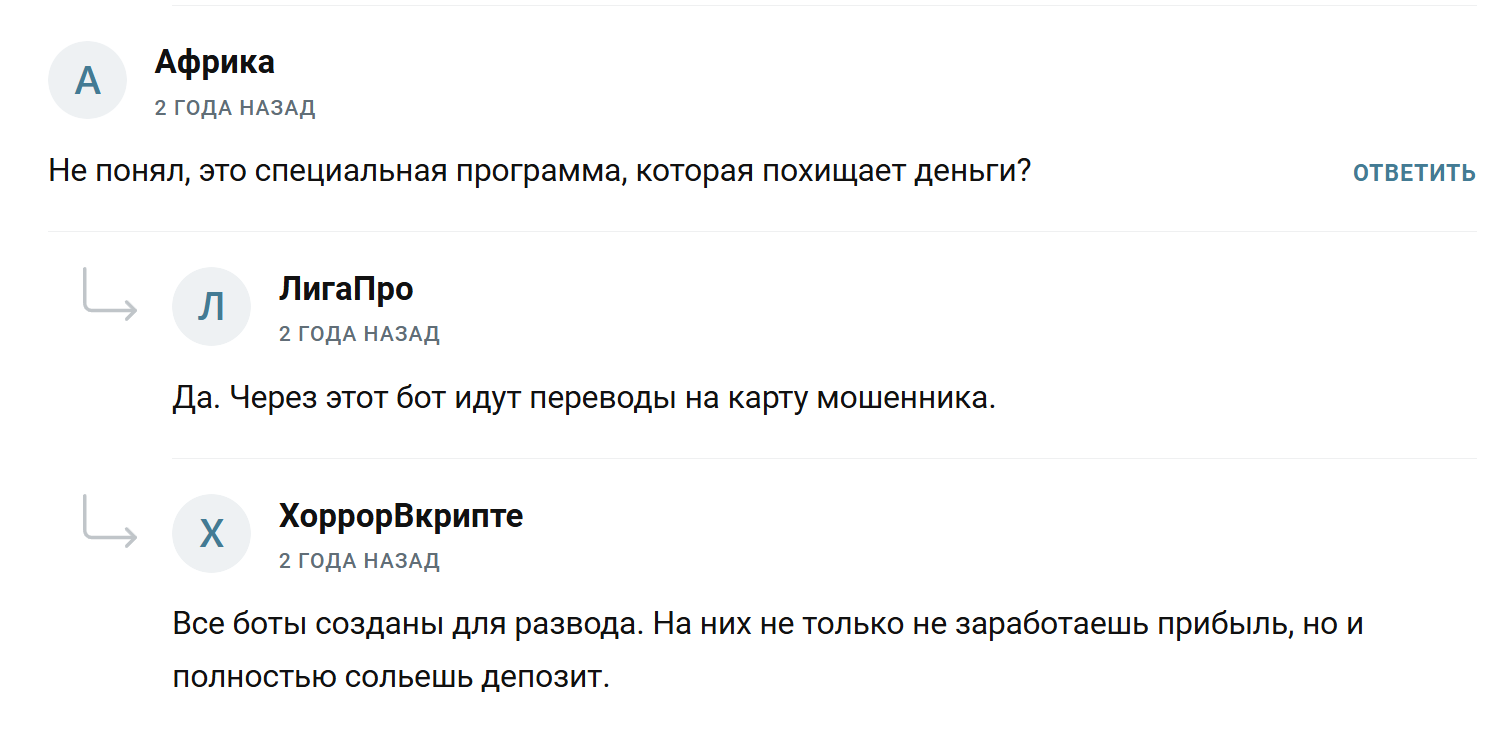Viewport: 1505px width, 733px height.
Task: Click the round "А" avatar of Африка
Action: (x=88, y=80)
